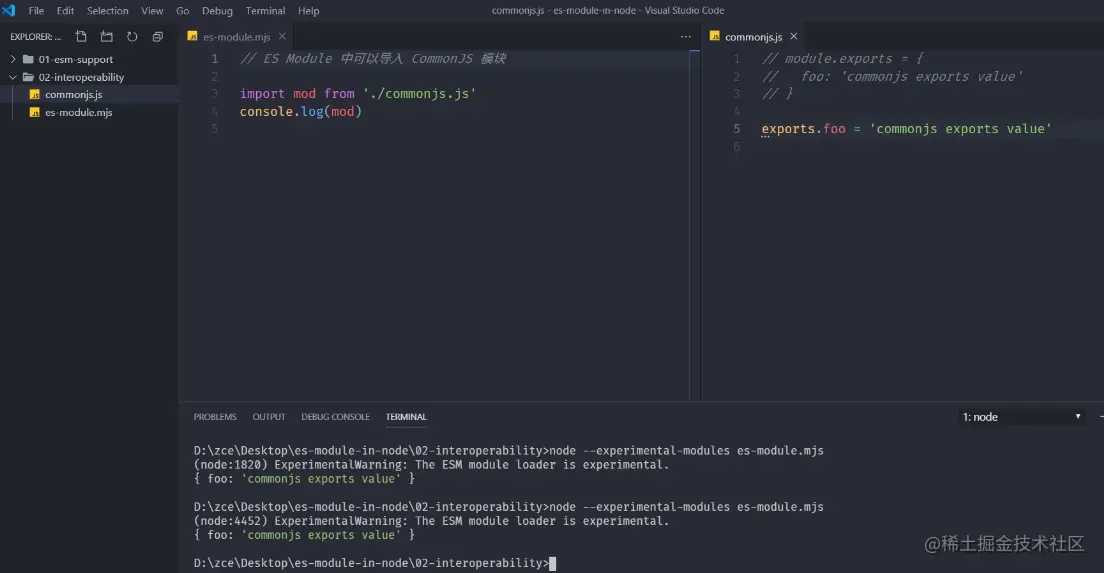Open more actions for left editor group
This screenshot has width=1104, height=573.
click(685, 37)
